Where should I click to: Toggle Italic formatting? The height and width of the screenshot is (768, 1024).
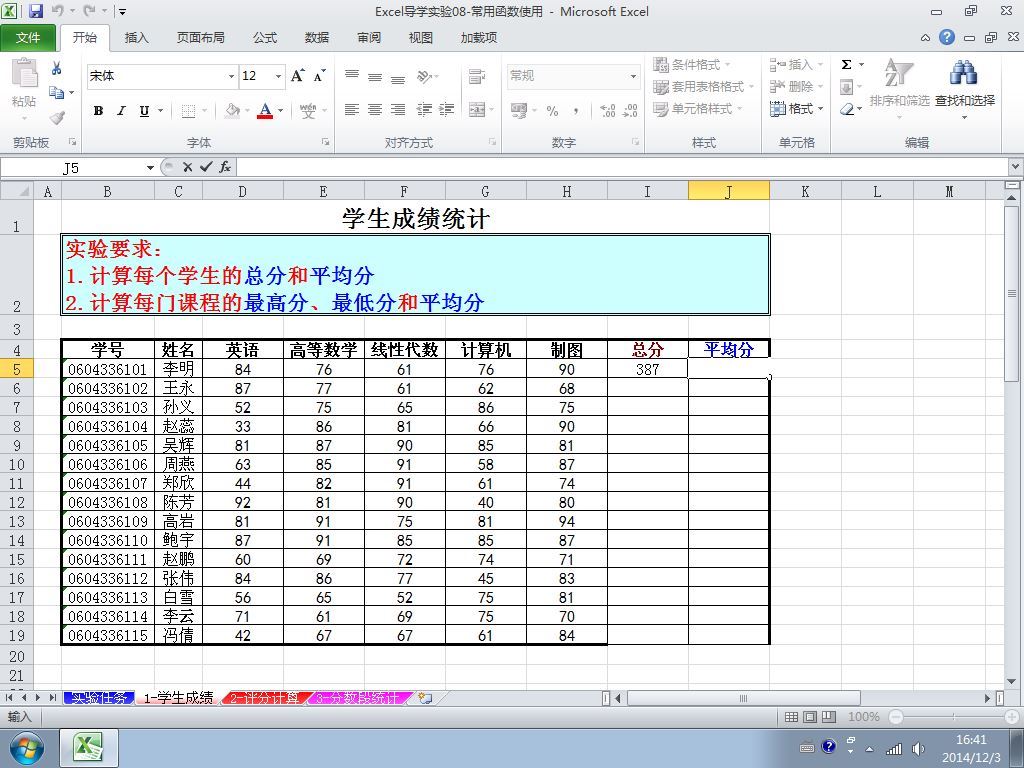[x=121, y=111]
